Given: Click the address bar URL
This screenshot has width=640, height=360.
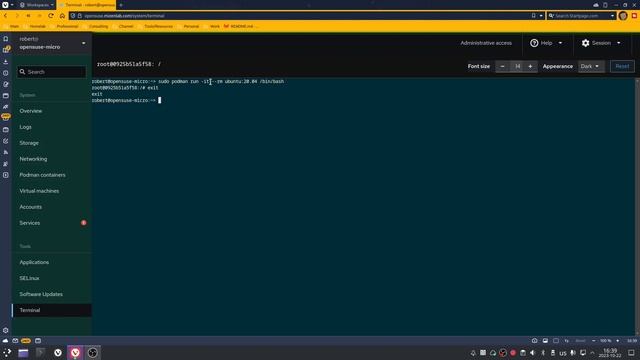Looking at the screenshot, I should [x=124, y=16].
